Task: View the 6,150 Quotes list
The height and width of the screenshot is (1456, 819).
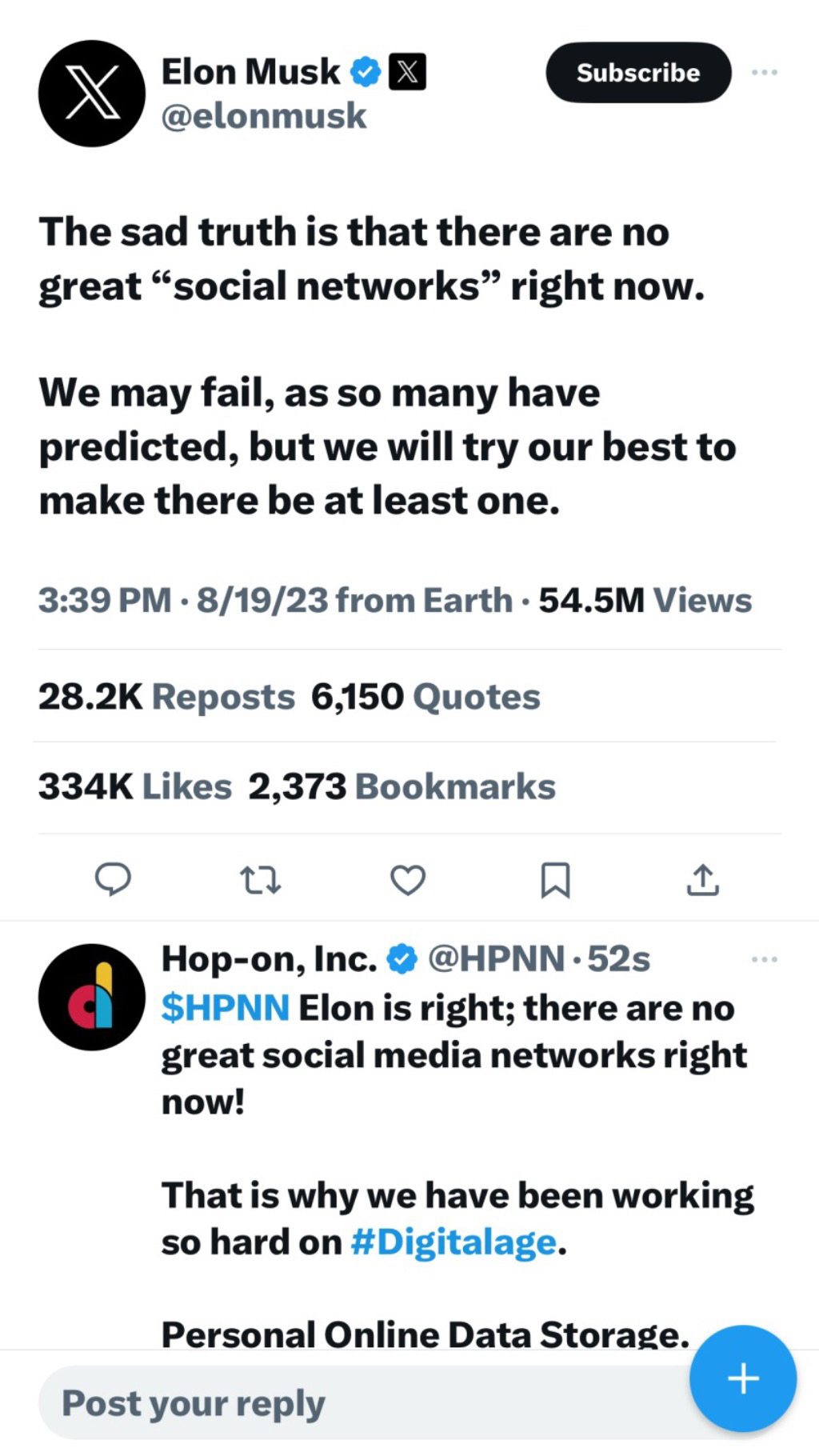Action: click(x=425, y=697)
